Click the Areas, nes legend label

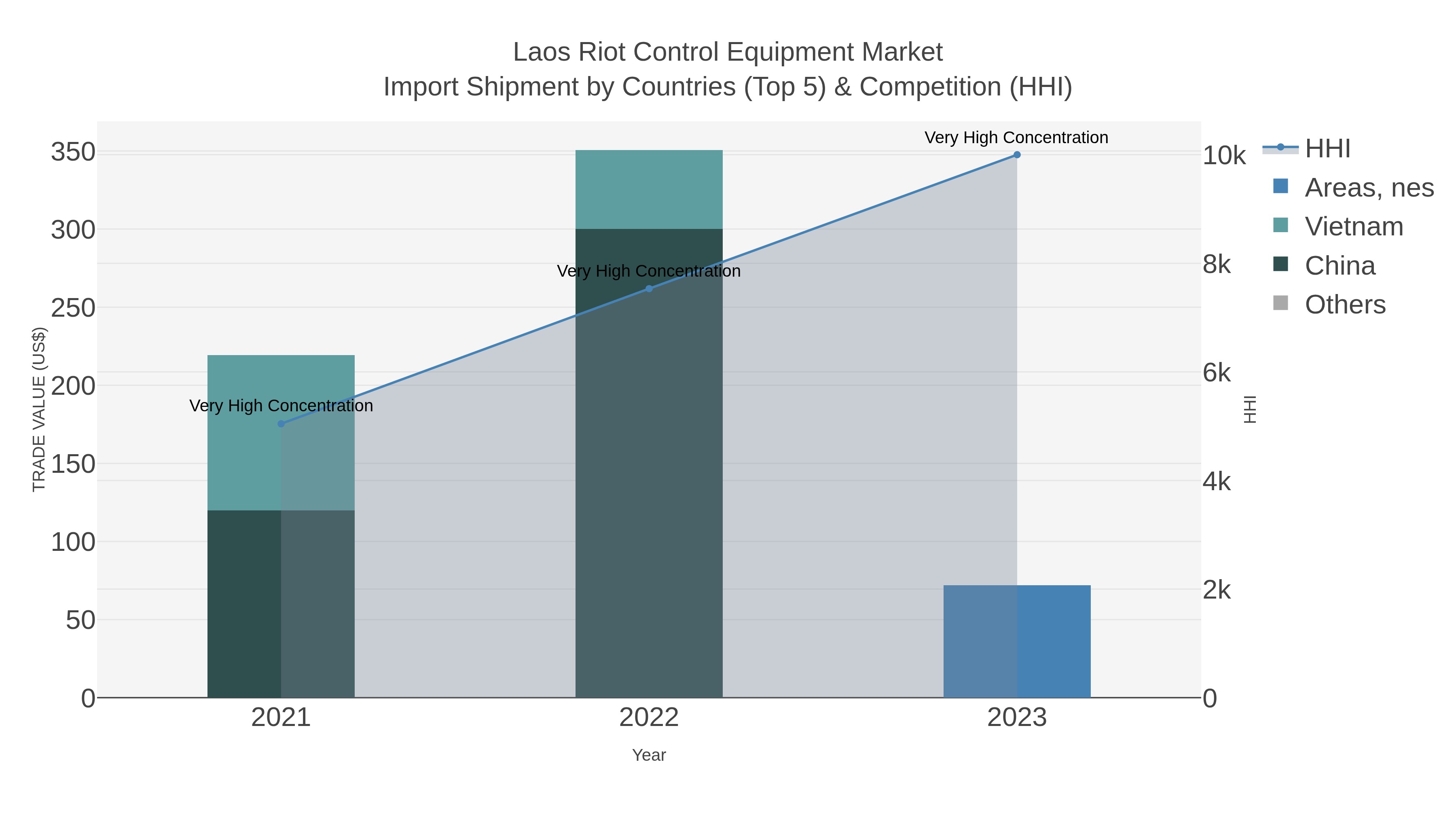pos(1369,188)
